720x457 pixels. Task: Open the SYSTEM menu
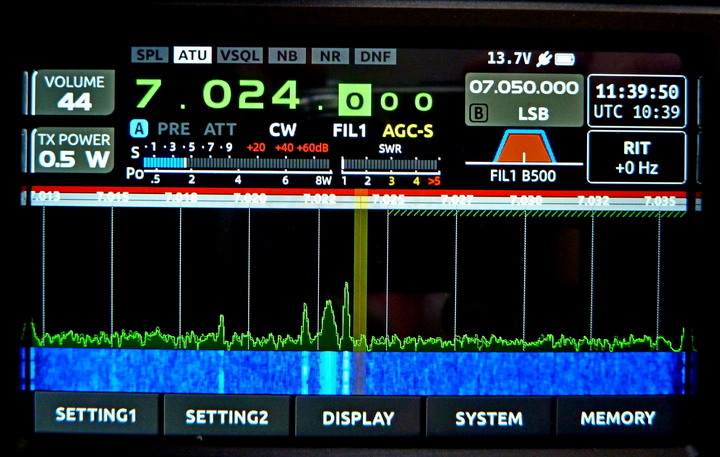point(489,418)
